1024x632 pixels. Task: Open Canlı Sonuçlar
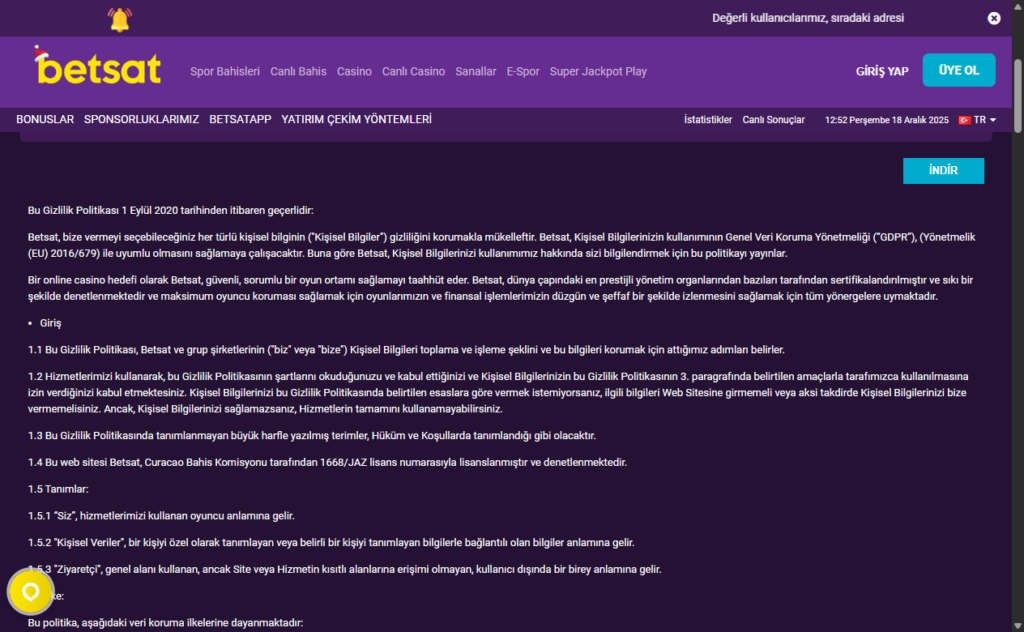773,120
